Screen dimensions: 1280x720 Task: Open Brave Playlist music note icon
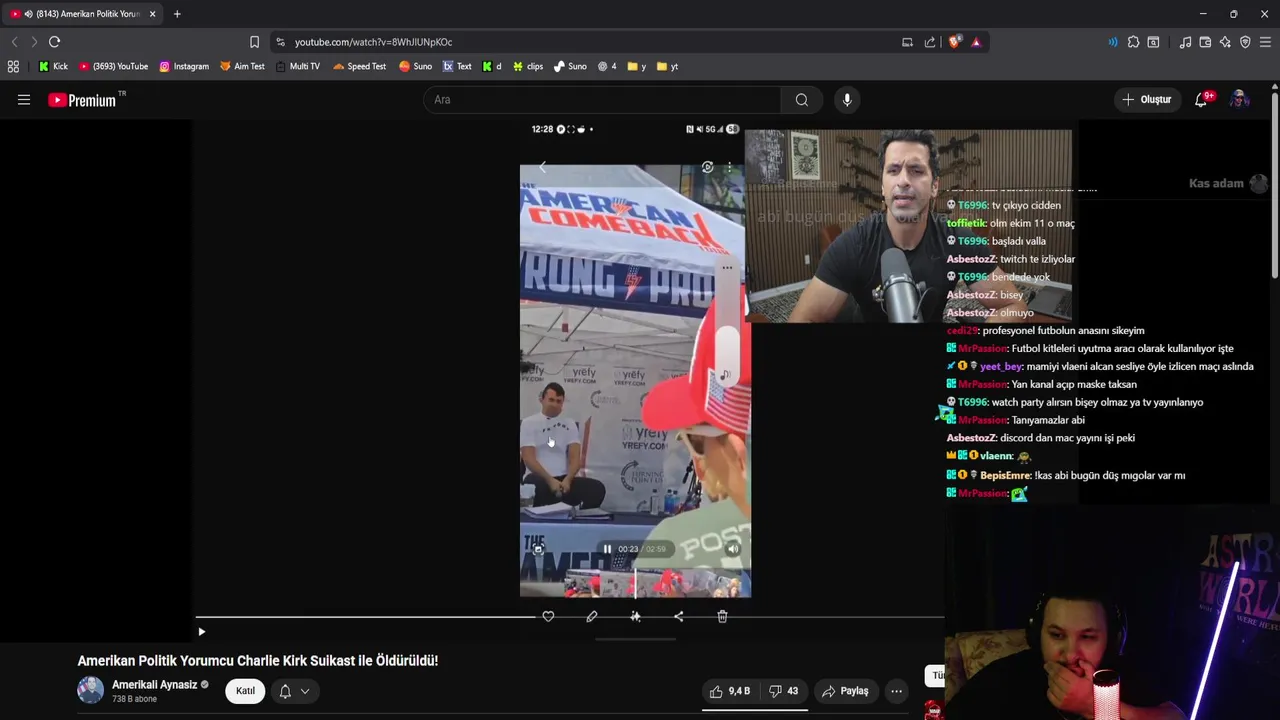pyautogui.click(x=1185, y=42)
